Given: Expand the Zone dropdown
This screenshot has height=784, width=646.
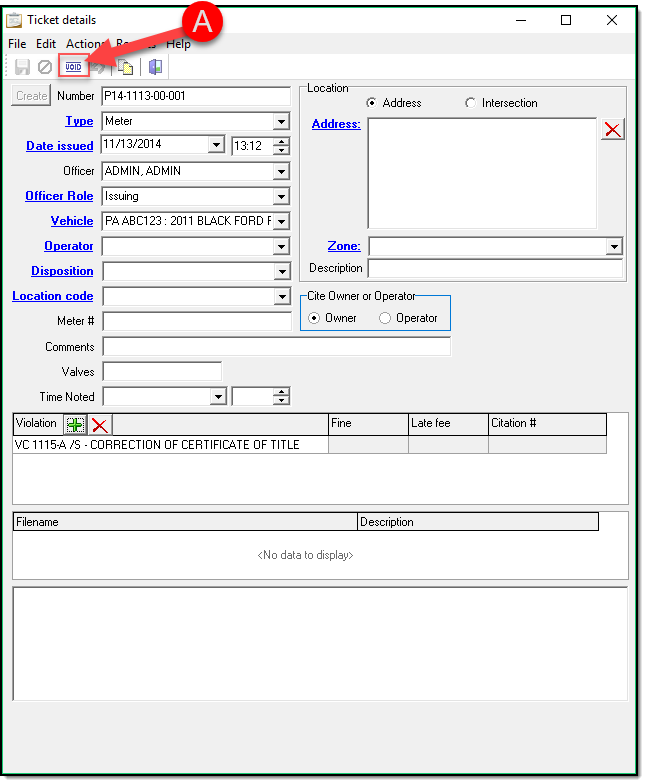Looking at the screenshot, I should (613, 247).
